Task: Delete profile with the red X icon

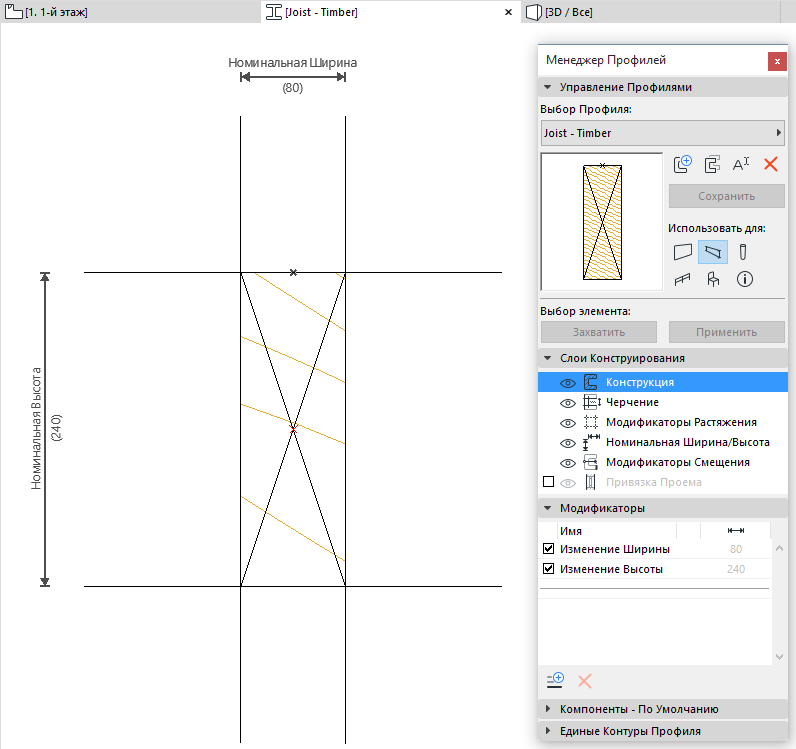Action: click(x=770, y=165)
